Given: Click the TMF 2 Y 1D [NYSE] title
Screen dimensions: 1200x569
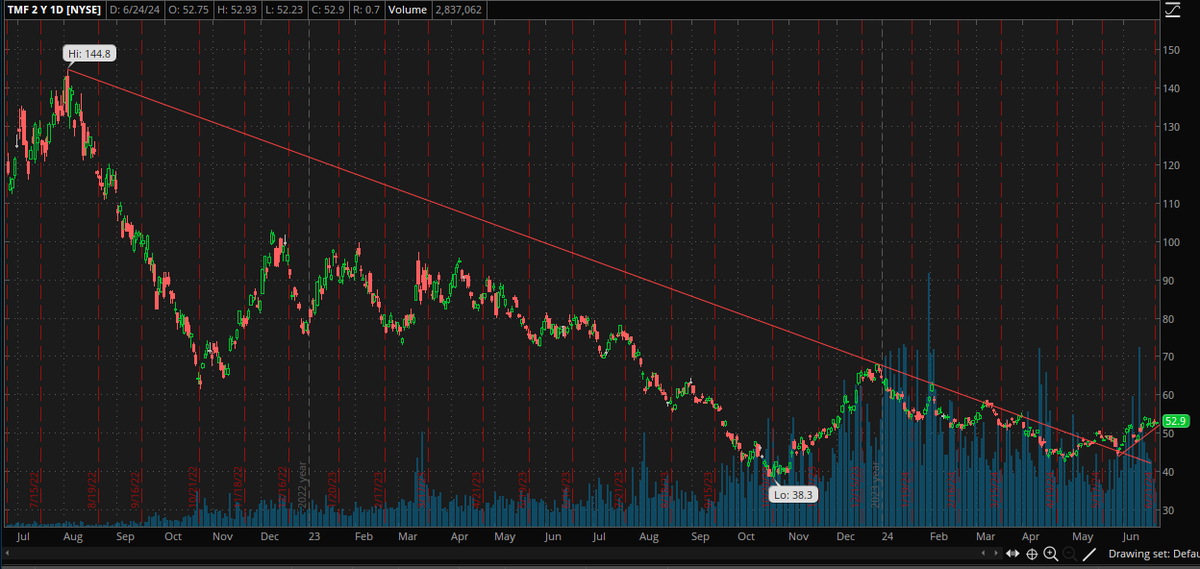Looking at the screenshot, I should [x=52, y=10].
